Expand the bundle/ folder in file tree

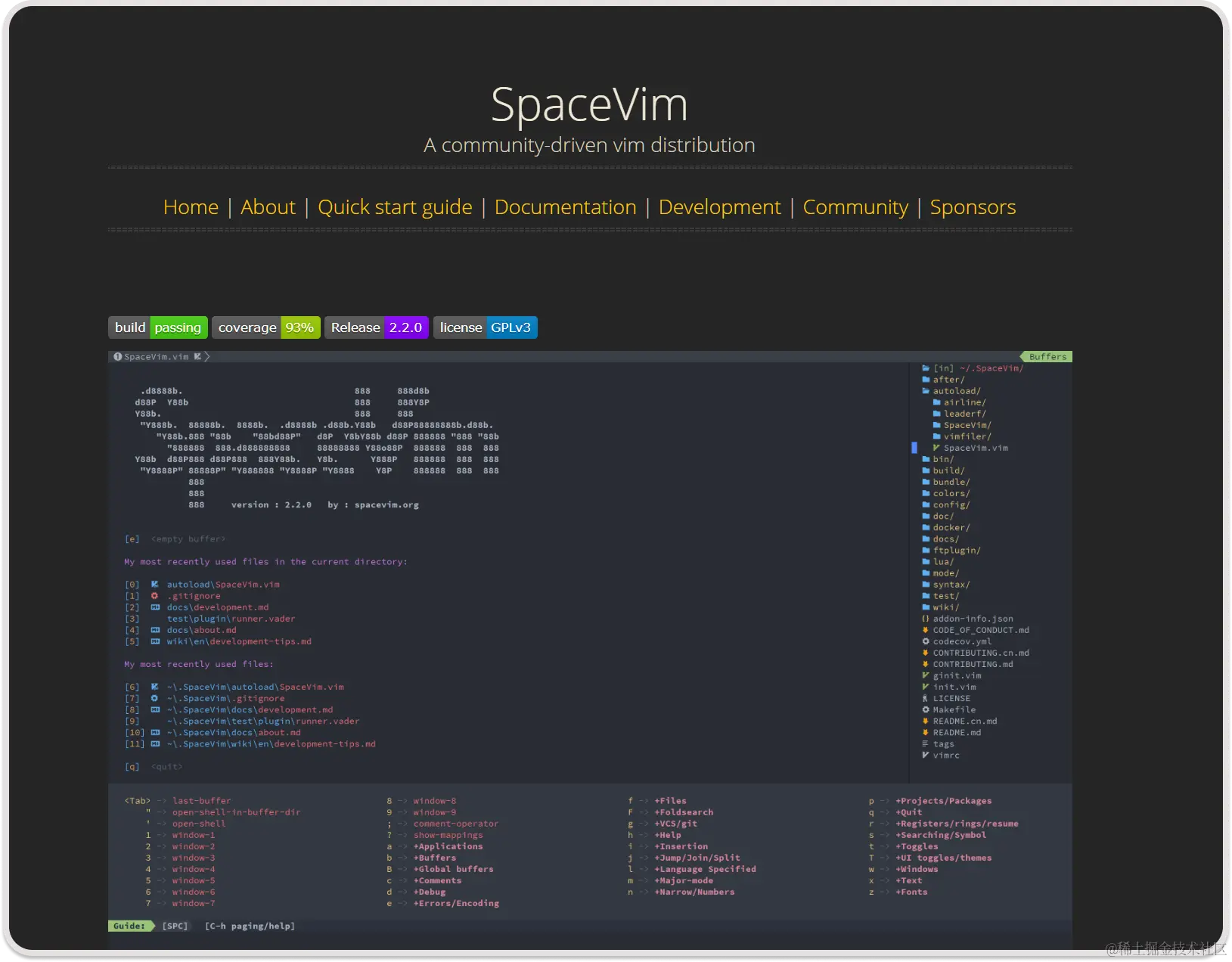pyautogui.click(x=945, y=482)
